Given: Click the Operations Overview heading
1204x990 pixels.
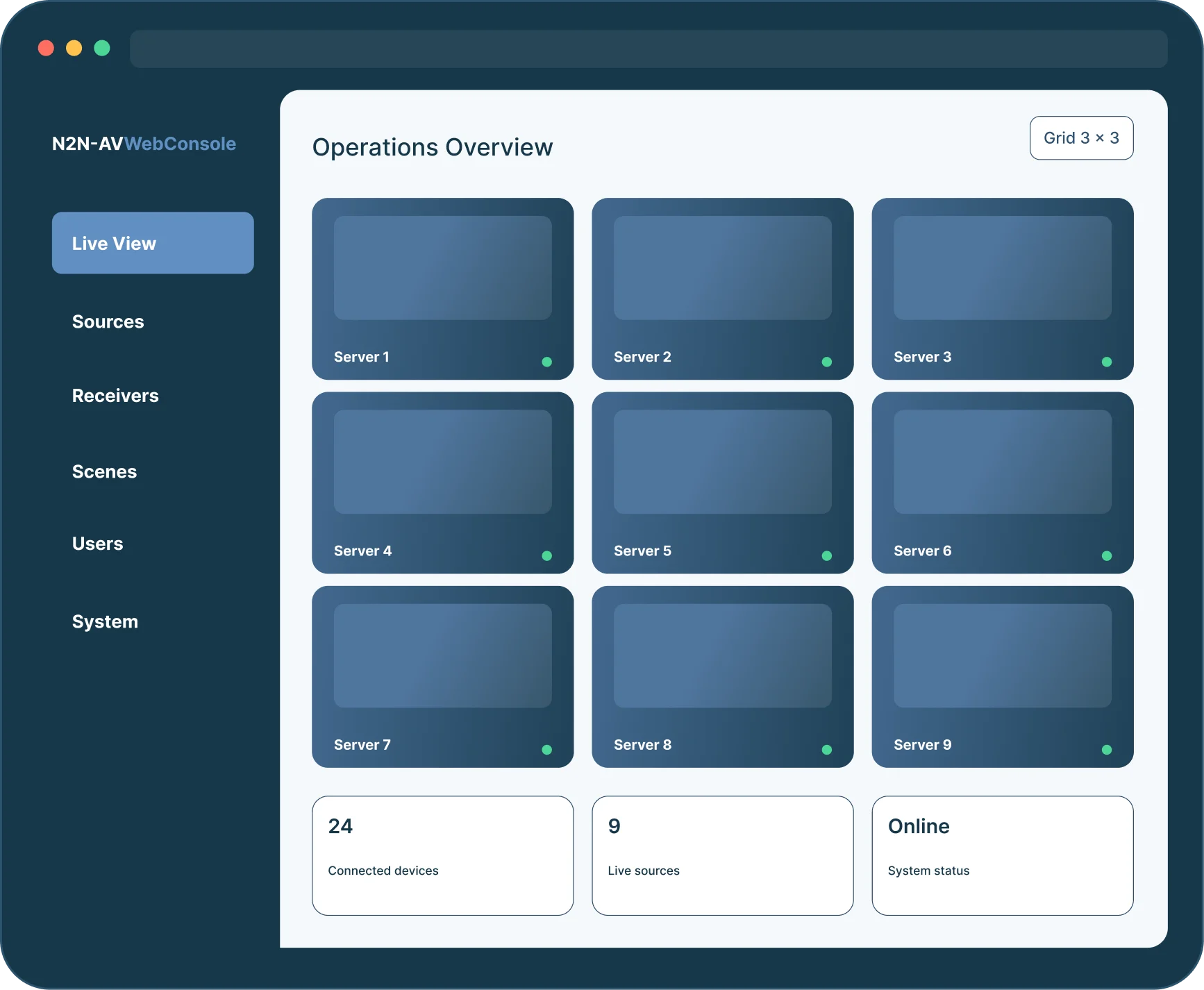Looking at the screenshot, I should pos(433,147).
